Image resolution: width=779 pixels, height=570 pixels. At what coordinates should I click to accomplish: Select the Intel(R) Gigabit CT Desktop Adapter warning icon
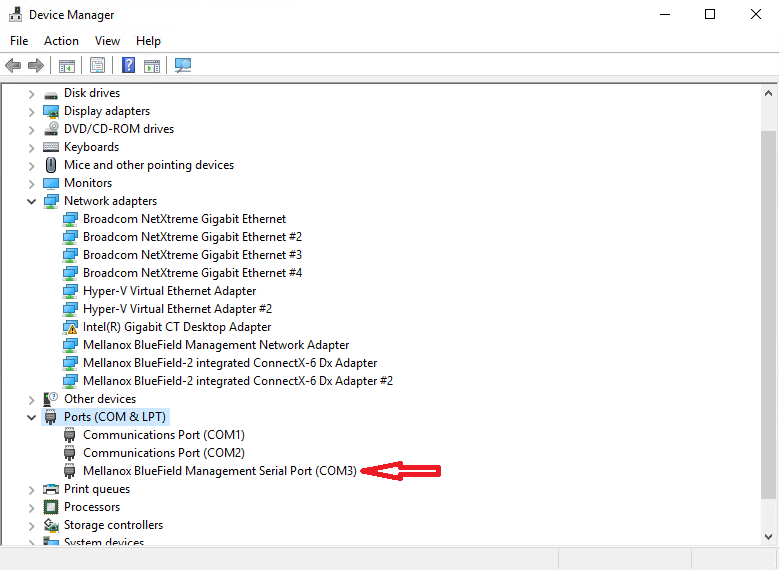click(70, 327)
